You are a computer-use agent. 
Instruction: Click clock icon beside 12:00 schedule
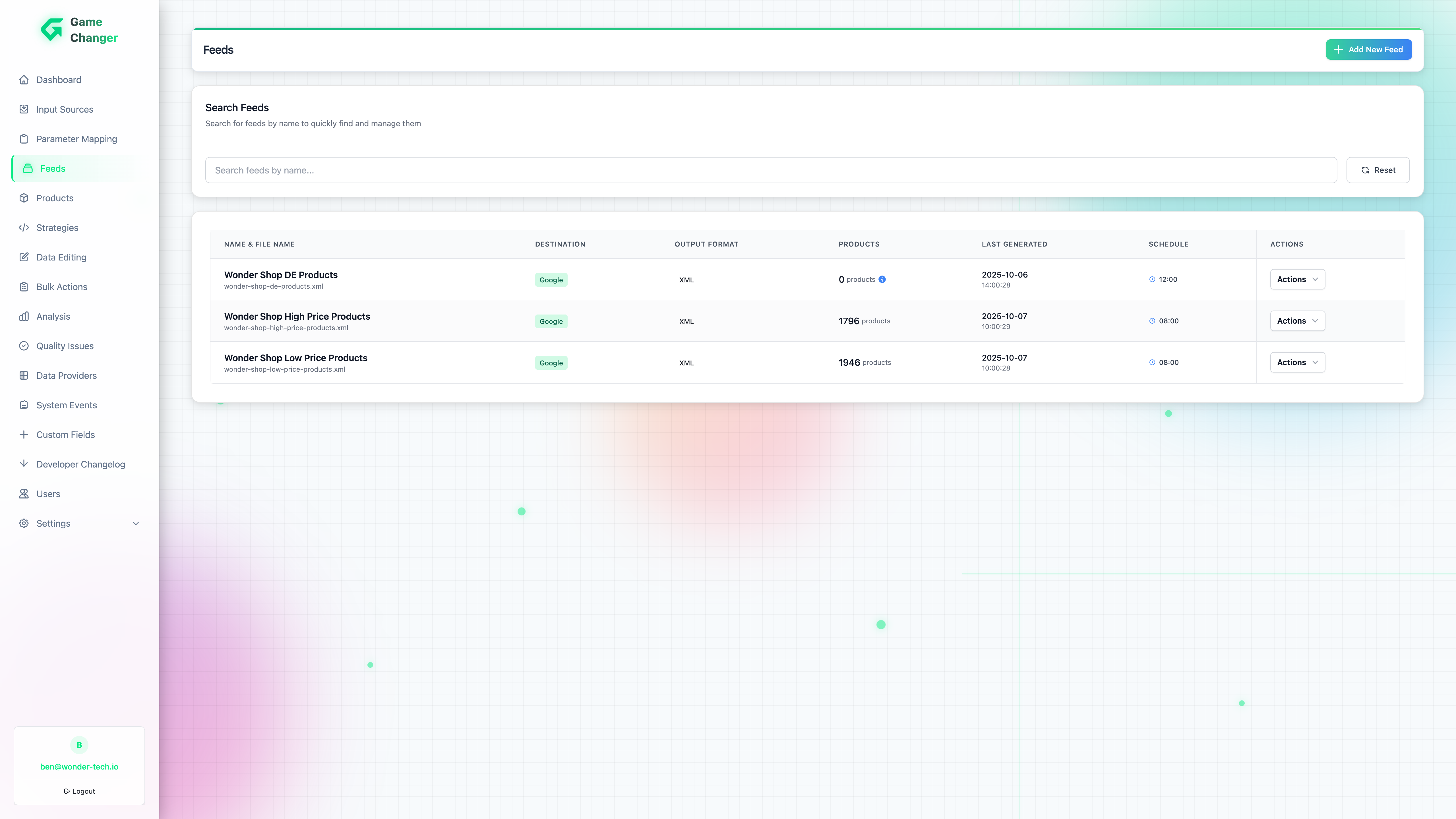(1152, 279)
